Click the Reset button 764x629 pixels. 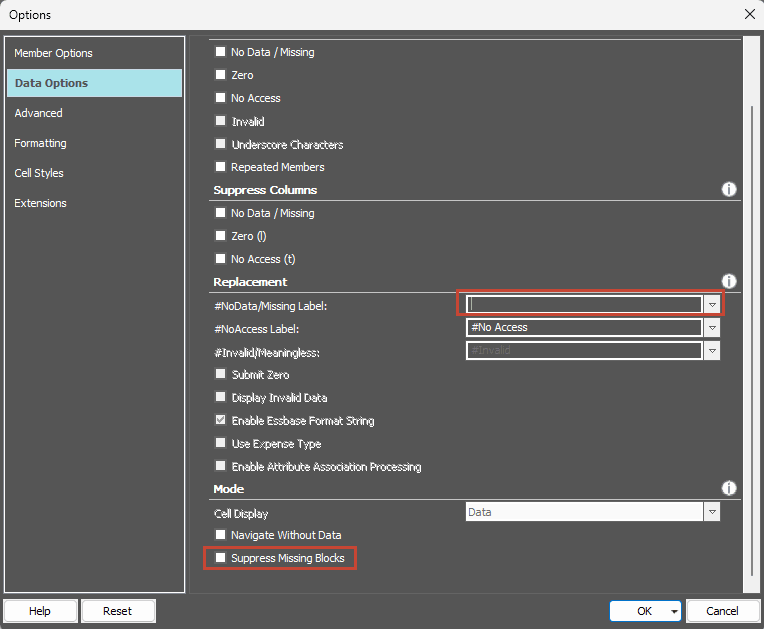click(x=118, y=611)
